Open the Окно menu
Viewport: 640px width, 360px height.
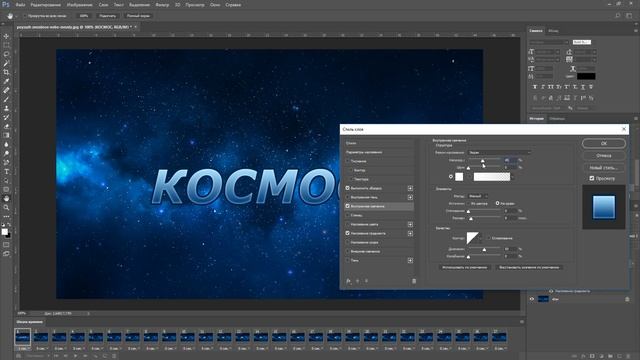[x=215, y=5]
